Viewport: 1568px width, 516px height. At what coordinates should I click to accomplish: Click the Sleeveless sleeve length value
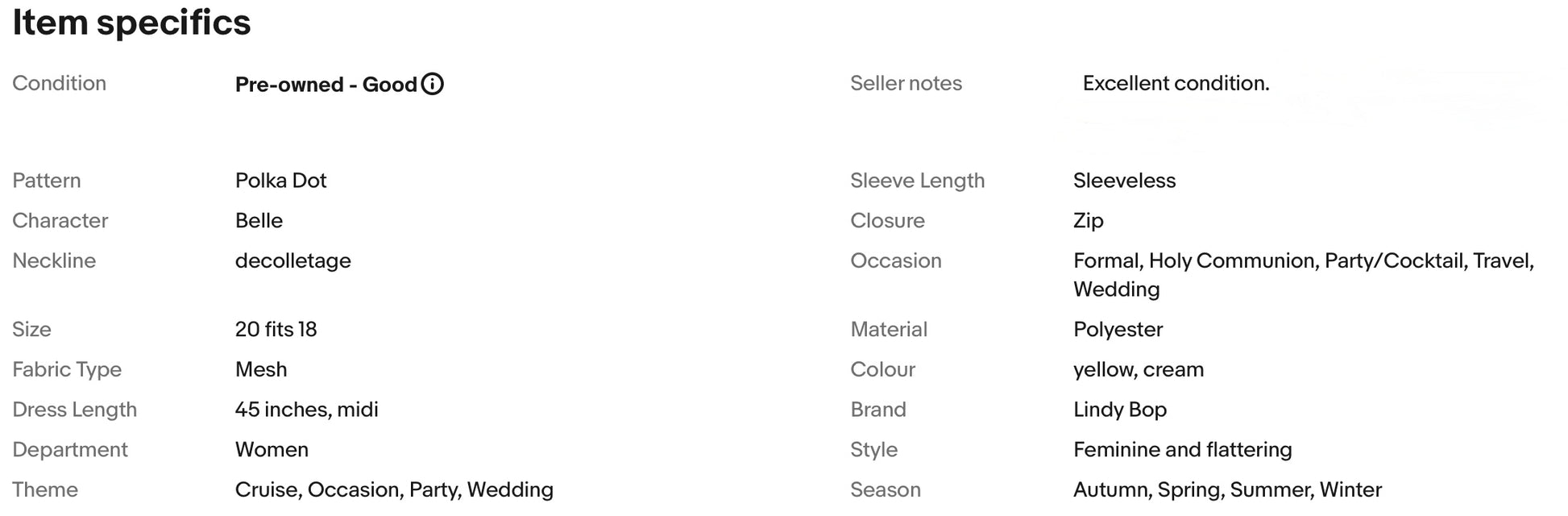pos(1124,181)
